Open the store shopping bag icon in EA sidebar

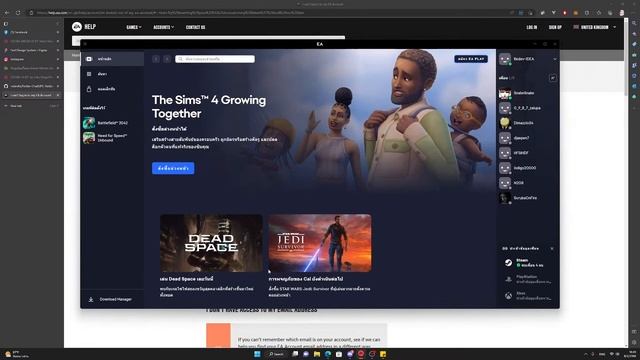(89, 89)
